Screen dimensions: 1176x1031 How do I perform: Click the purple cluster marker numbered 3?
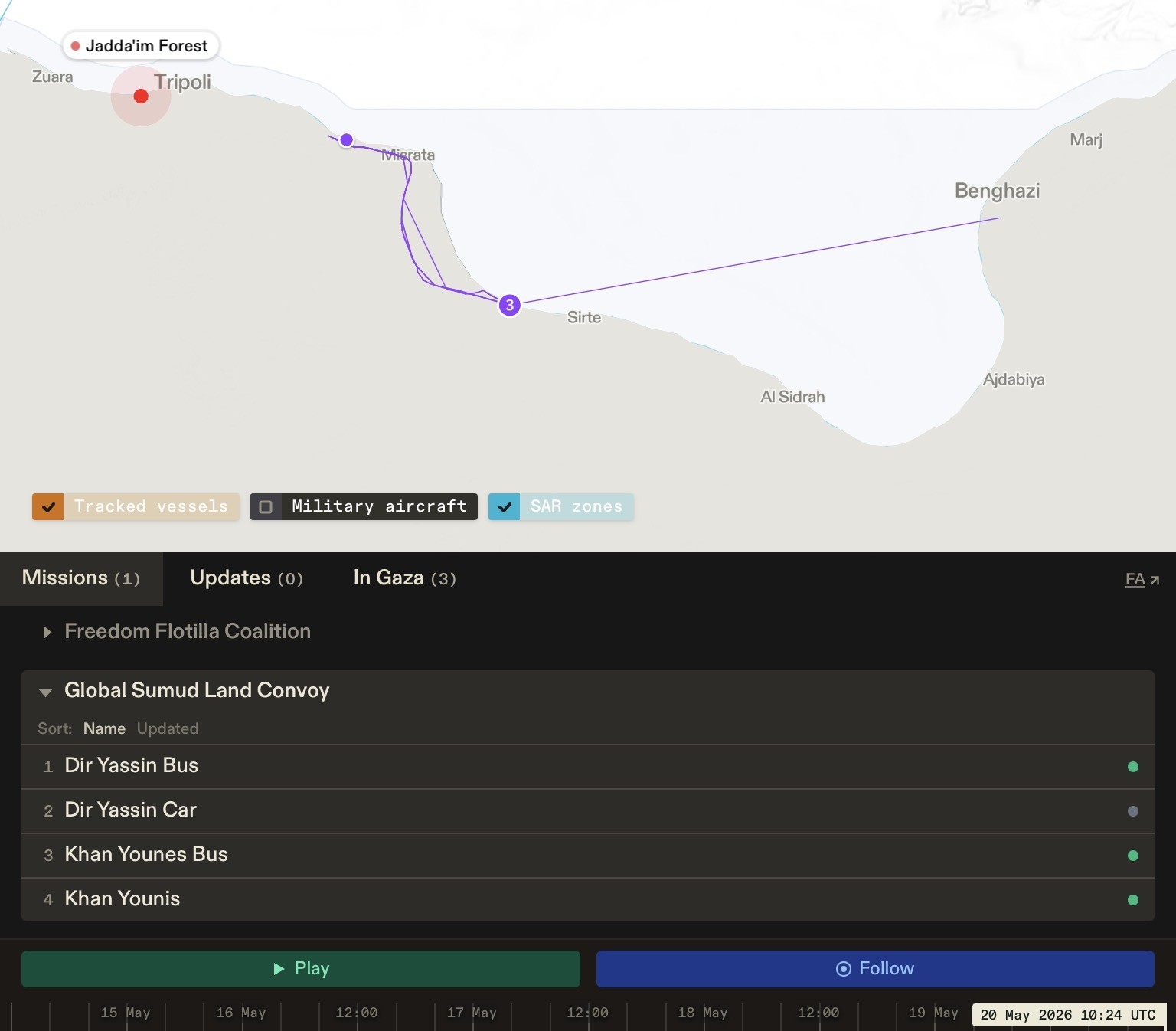point(510,305)
